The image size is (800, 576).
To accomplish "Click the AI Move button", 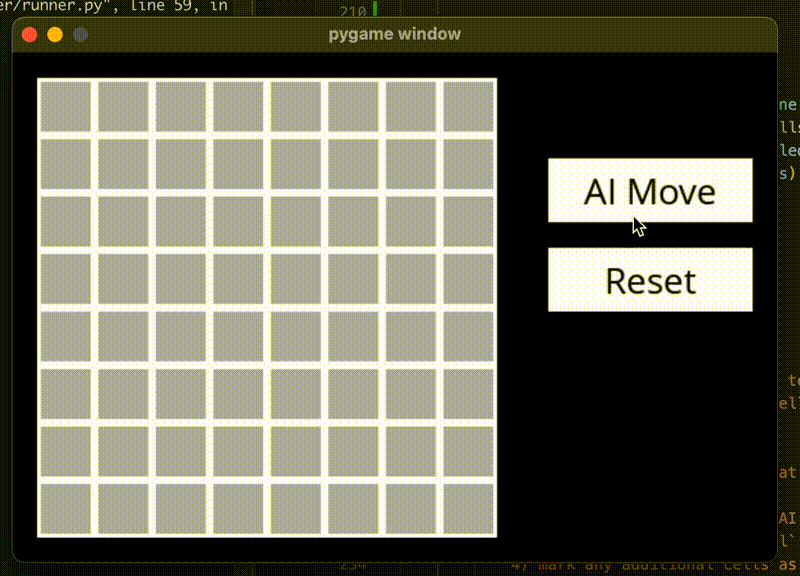I will pyautogui.click(x=650, y=190).
